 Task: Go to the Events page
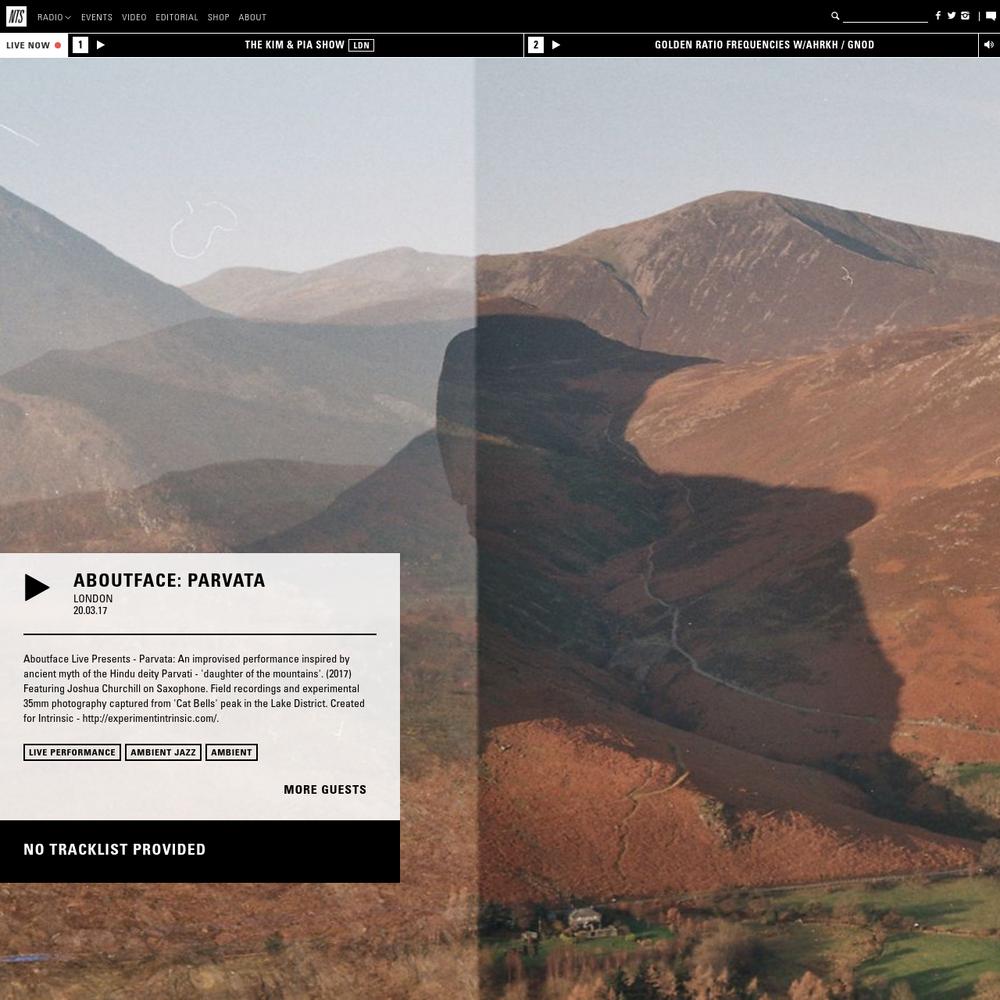coord(96,17)
